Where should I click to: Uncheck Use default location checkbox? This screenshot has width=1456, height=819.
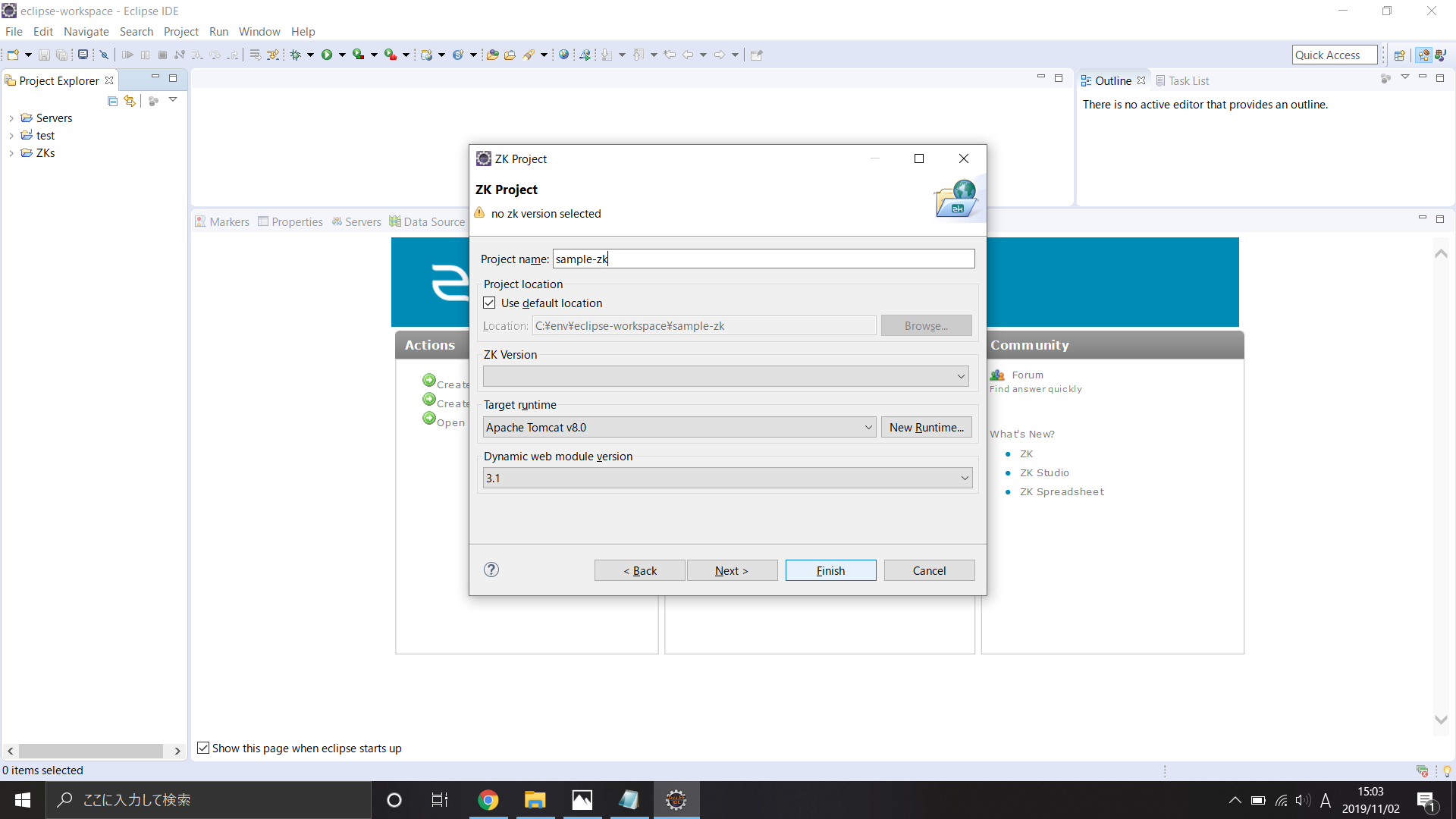[x=490, y=303]
